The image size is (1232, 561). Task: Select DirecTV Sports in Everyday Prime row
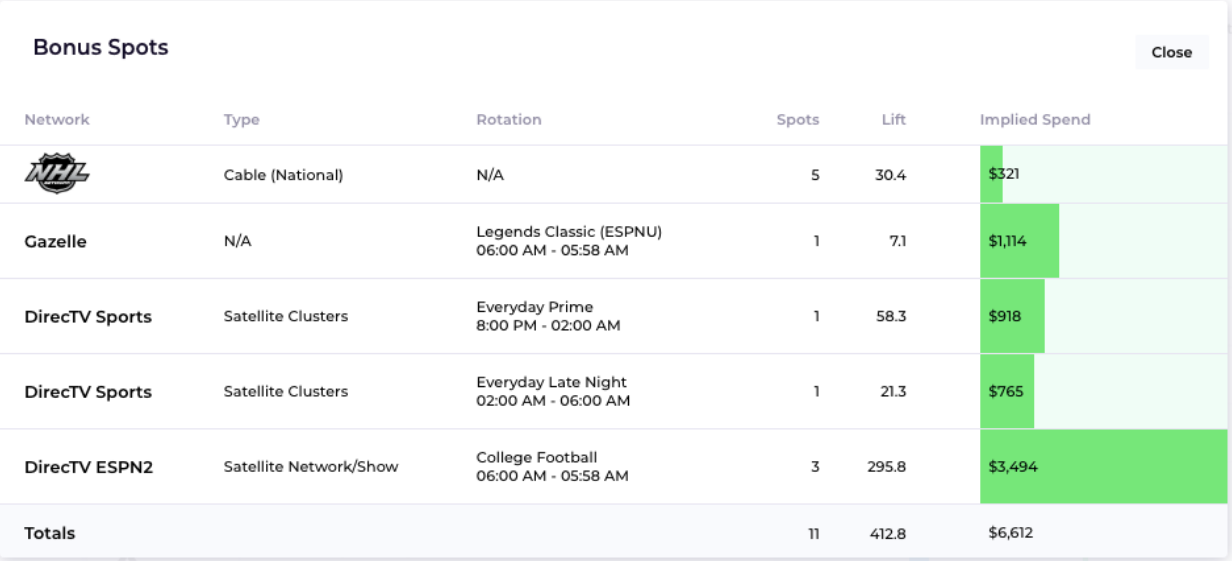(x=88, y=317)
